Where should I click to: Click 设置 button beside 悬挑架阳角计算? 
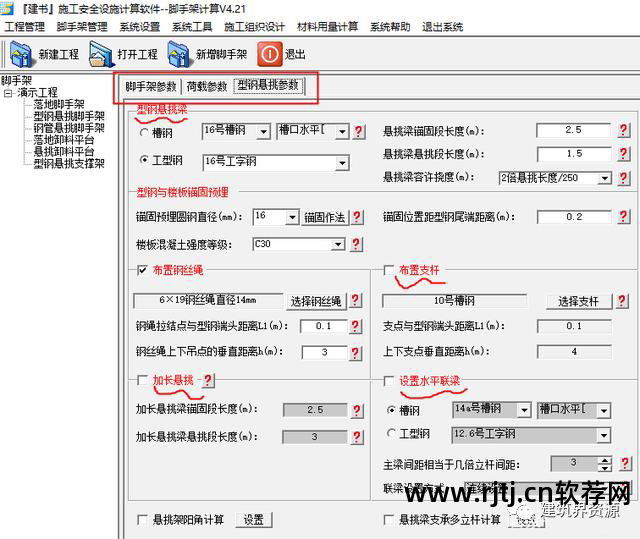(x=253, y=520)
